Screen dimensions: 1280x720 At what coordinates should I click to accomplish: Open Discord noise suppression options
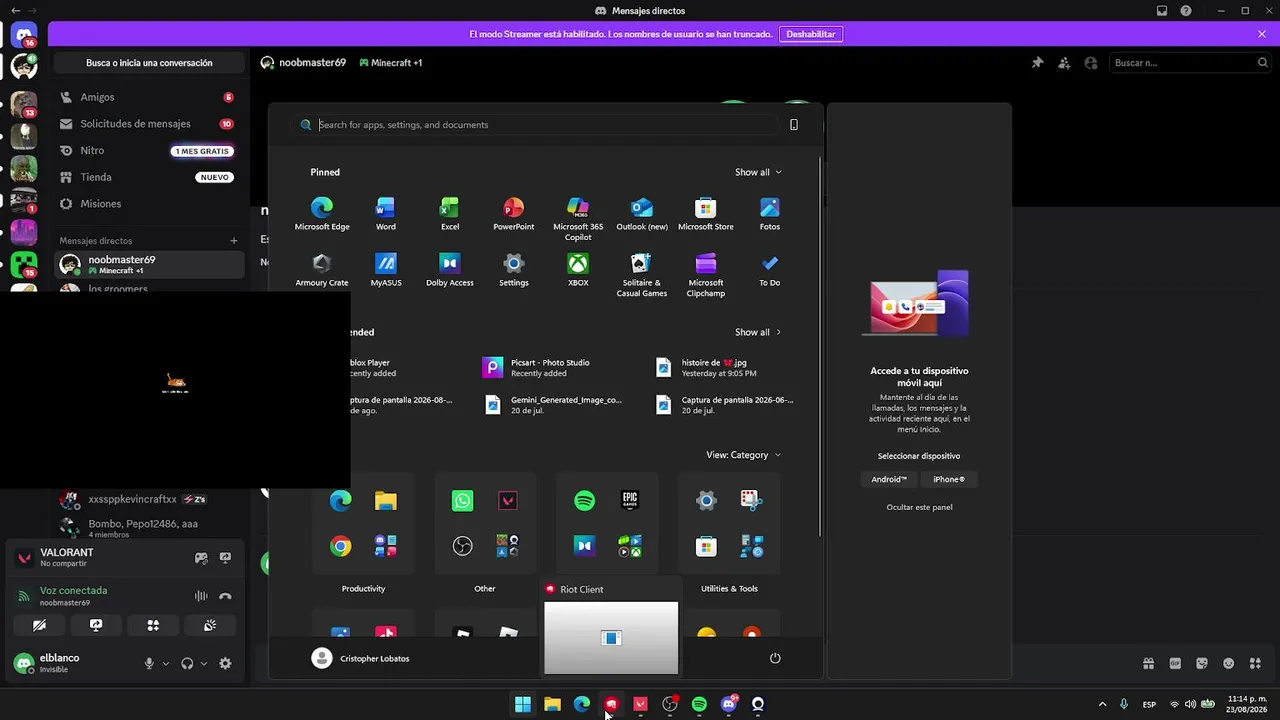pyautogui.click(x=201, y=596)
